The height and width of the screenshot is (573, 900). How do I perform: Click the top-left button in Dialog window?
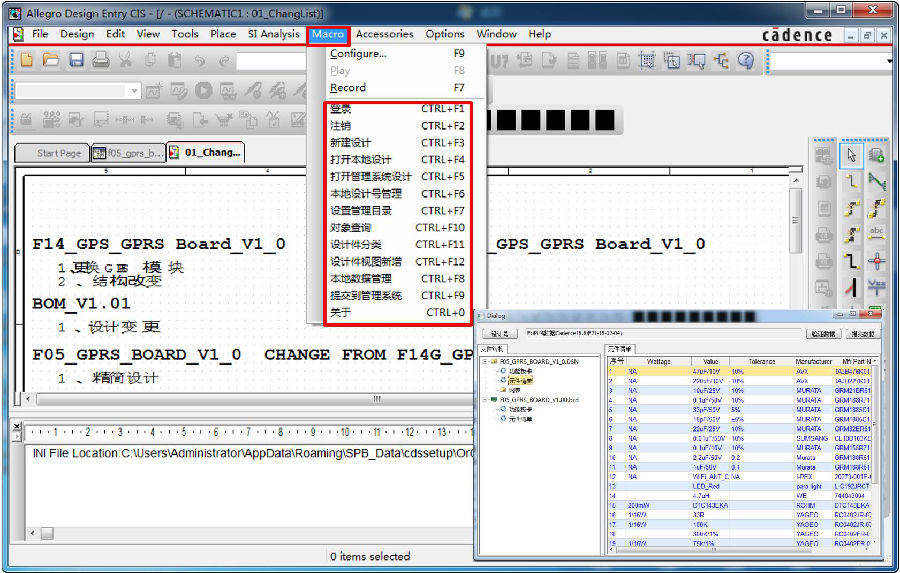click(x=500, y=334)
